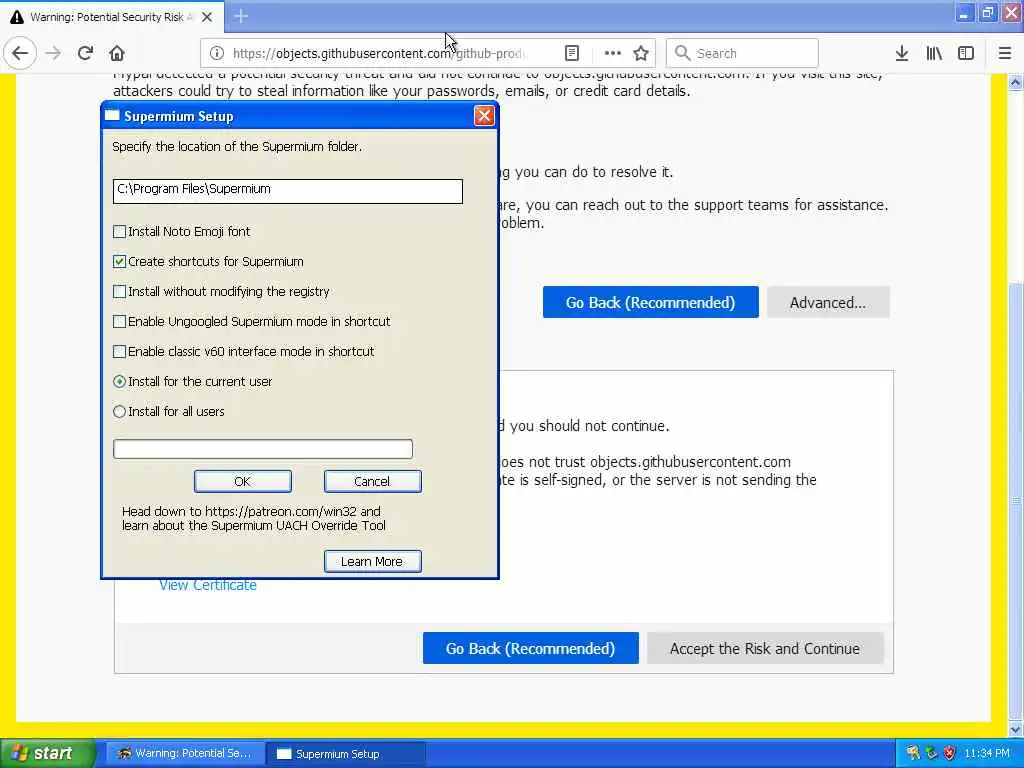This screenshot has width=1024, height=768.
Task: Toggle Reader View icon in address bar
Action: 571,54
